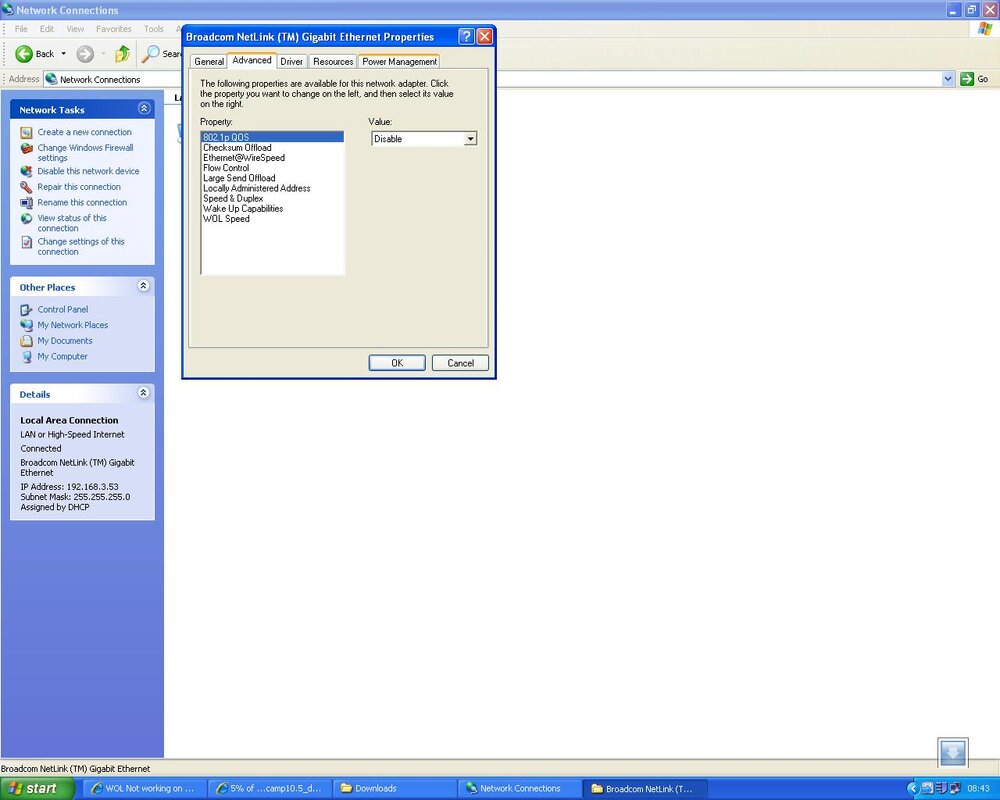The height and width of the screenshot is (800, 1000).
Task: Switch to WOL Not working taskbar item
Action: [x=143, y=789]
